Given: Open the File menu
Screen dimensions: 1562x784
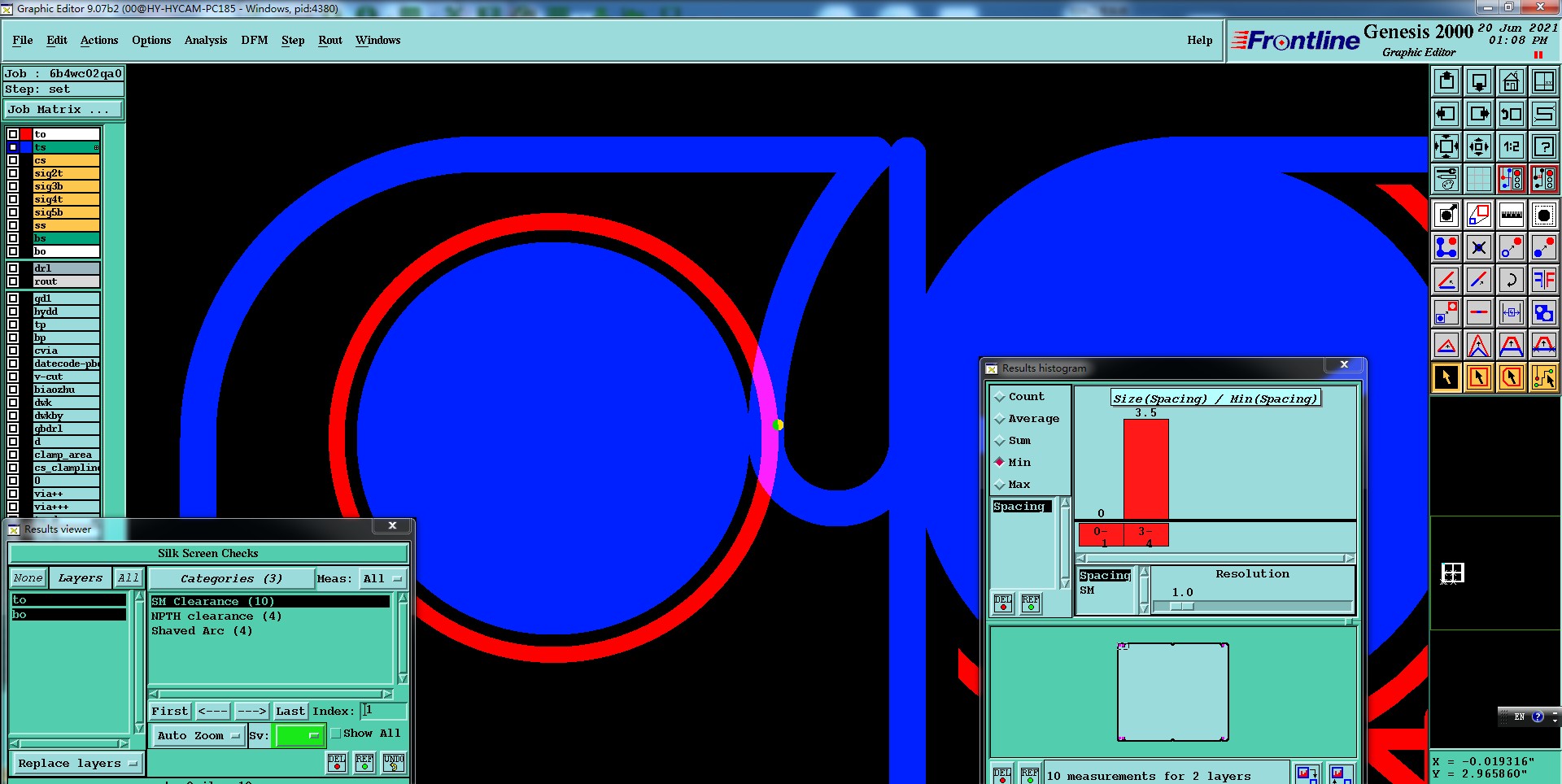Looking at the screenshot, I should tap(23, 40).
